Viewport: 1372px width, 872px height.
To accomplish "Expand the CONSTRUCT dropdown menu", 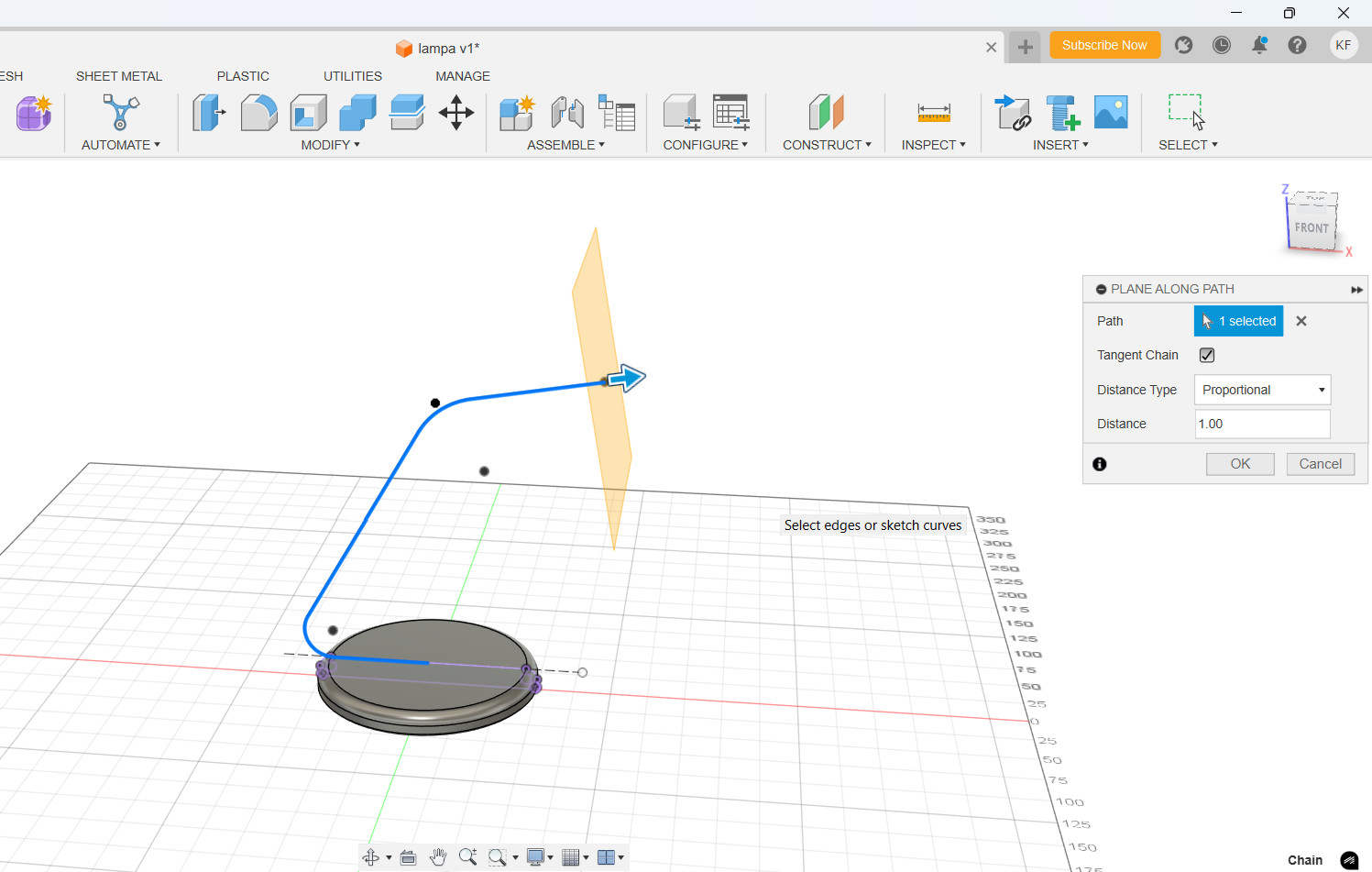I will tap(828, 145).
